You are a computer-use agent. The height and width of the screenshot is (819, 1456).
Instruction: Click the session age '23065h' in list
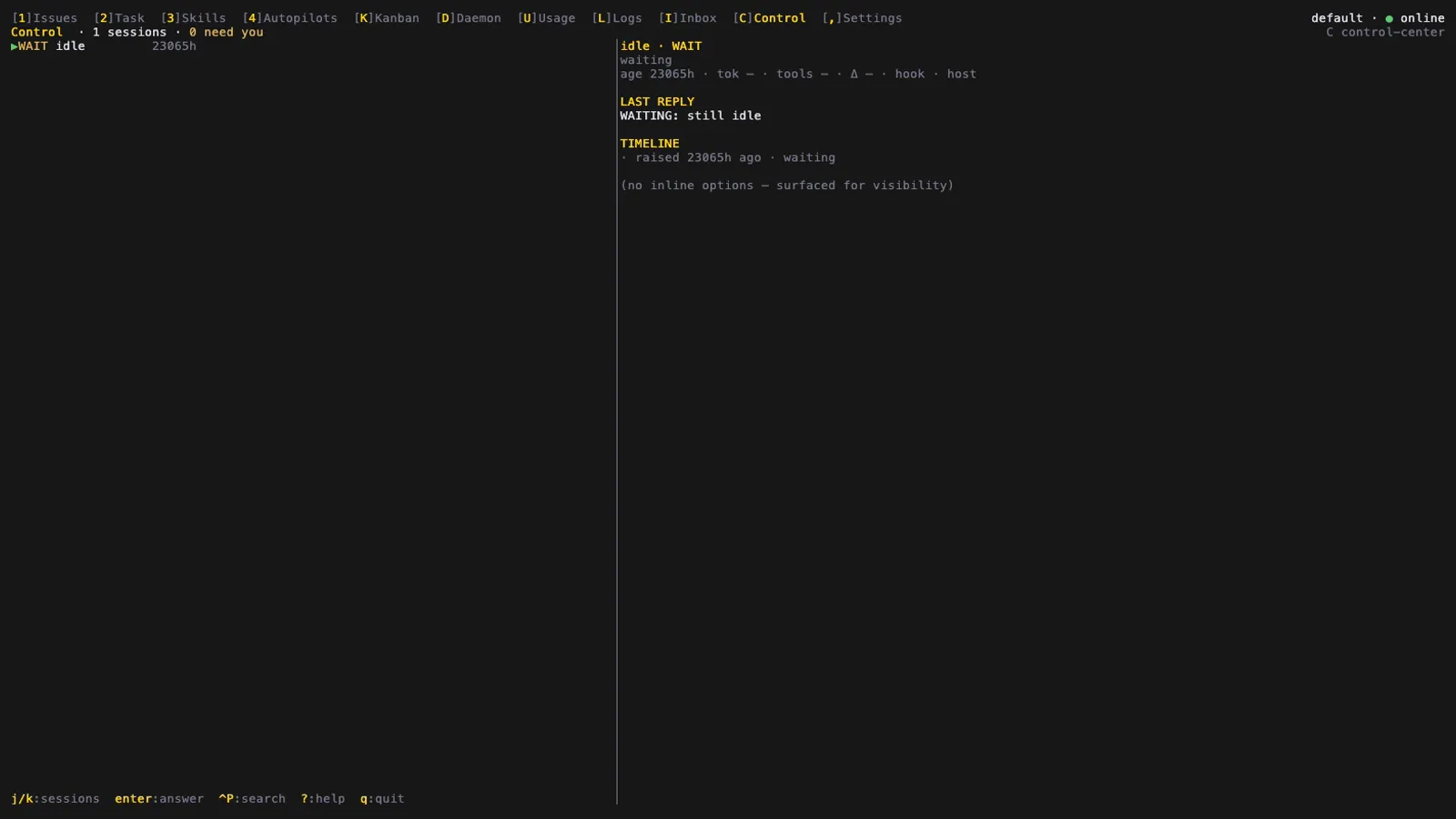pos(174,46)
